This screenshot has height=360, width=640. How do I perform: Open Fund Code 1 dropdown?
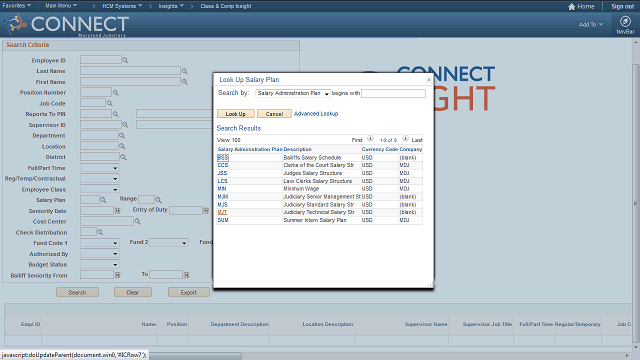point(100,243)
